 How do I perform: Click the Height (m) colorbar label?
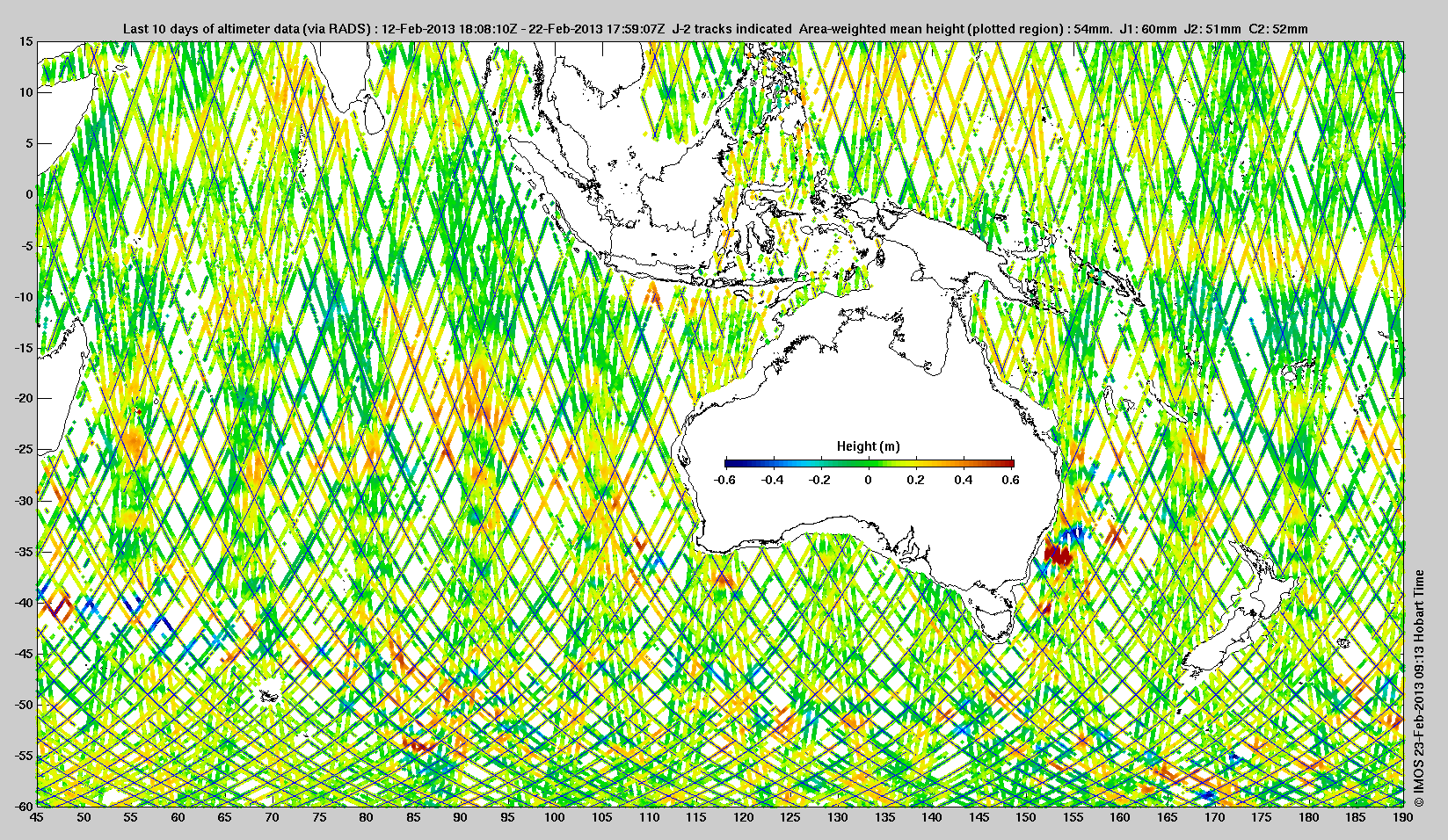(x=868, y=446)
